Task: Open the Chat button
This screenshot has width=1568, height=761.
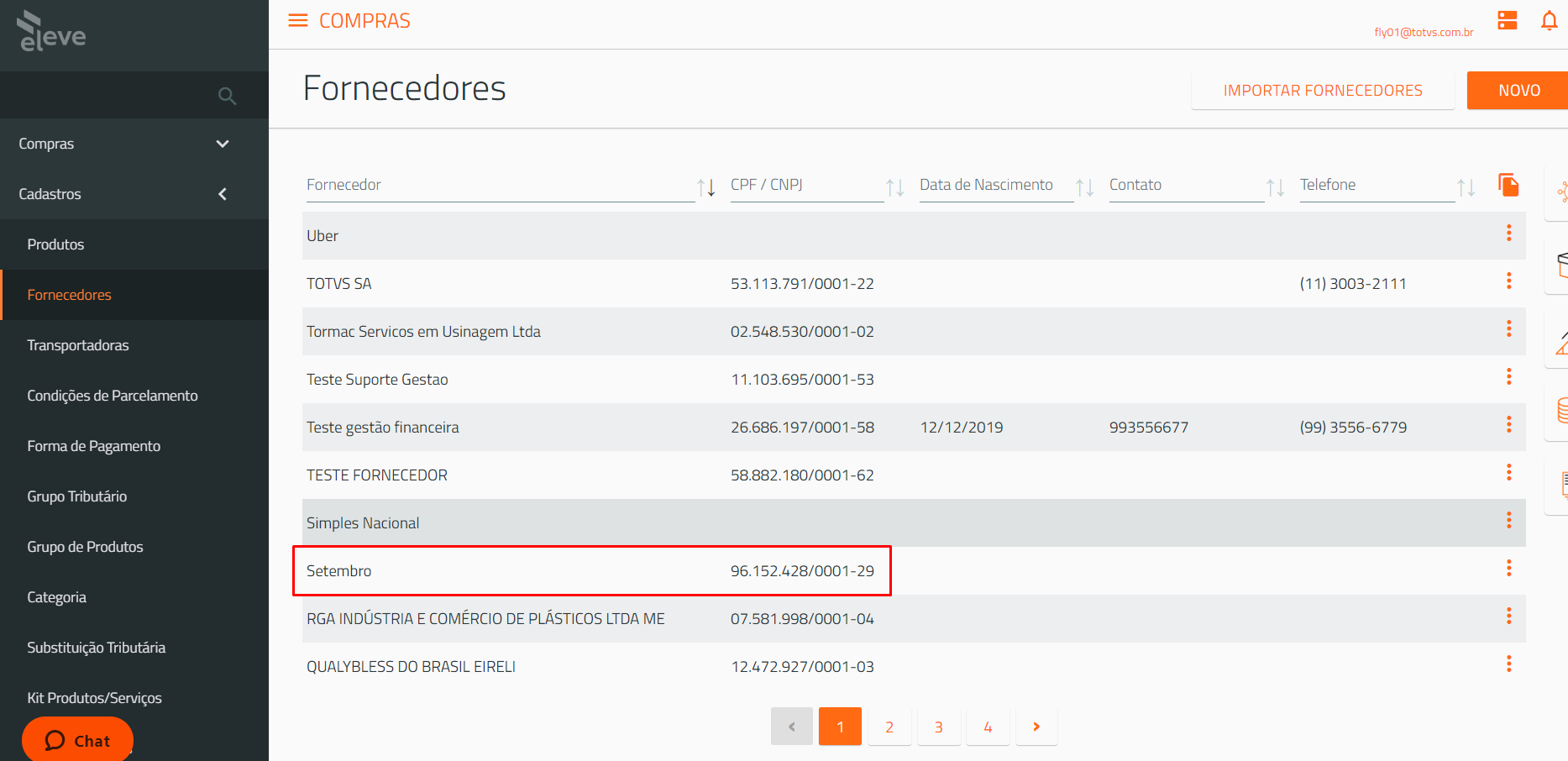Action: pyautogui.click(x=77, y=739)
